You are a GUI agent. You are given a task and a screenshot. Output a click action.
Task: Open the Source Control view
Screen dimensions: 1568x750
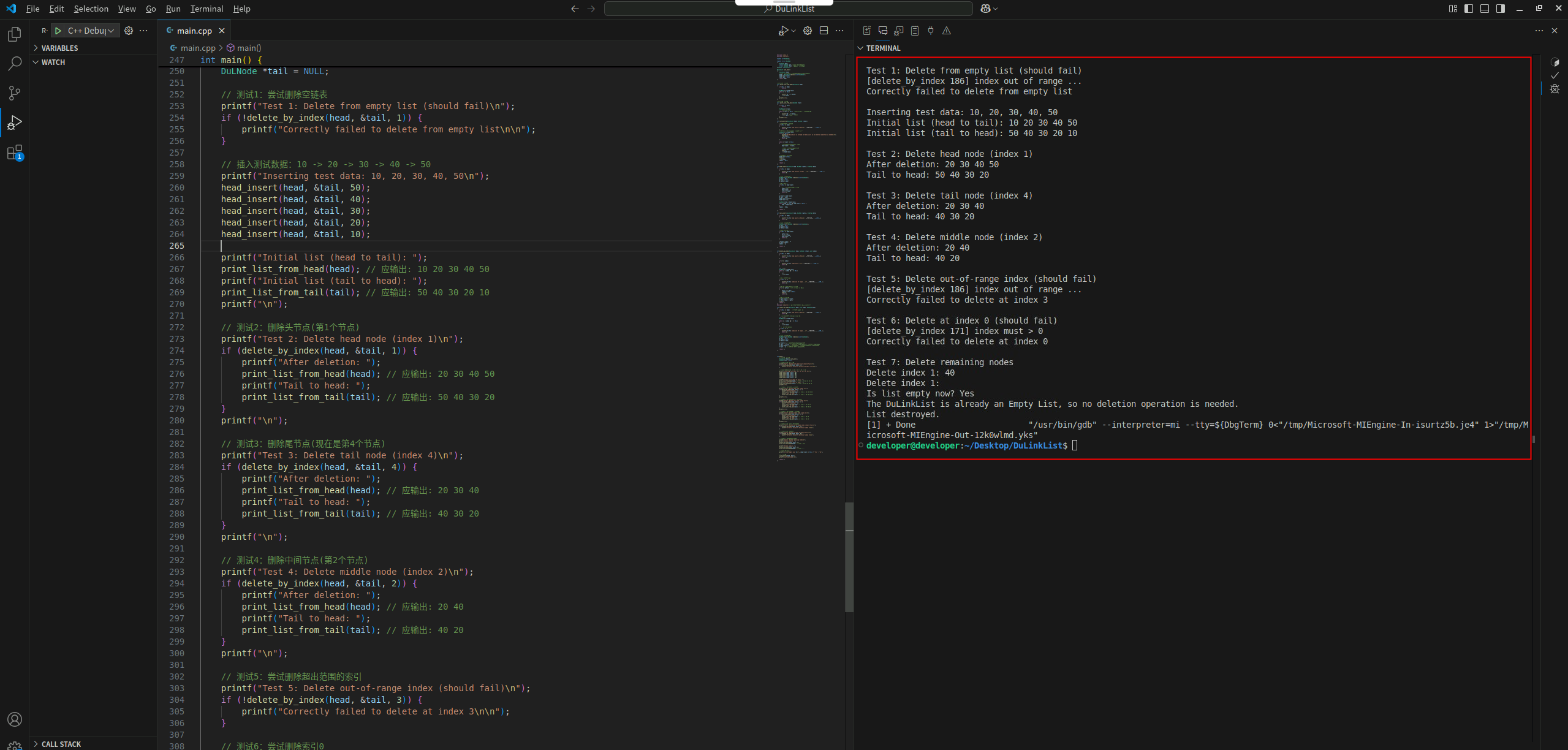click(15, 93)
